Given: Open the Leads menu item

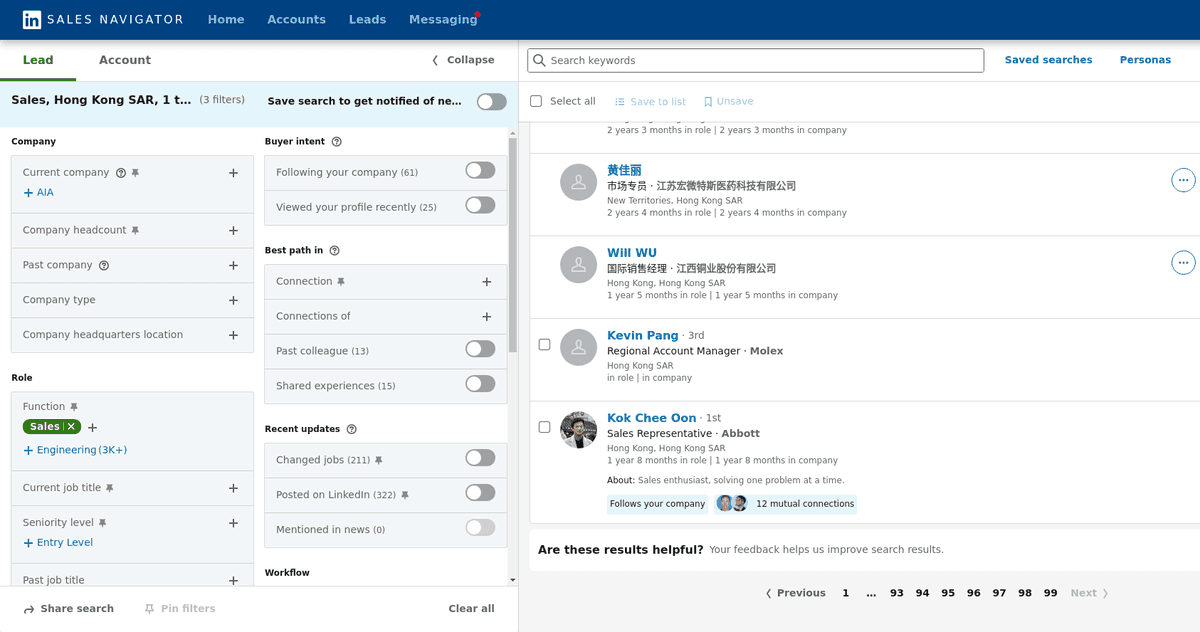Looking at the screenshot, I should pos(367,20).
